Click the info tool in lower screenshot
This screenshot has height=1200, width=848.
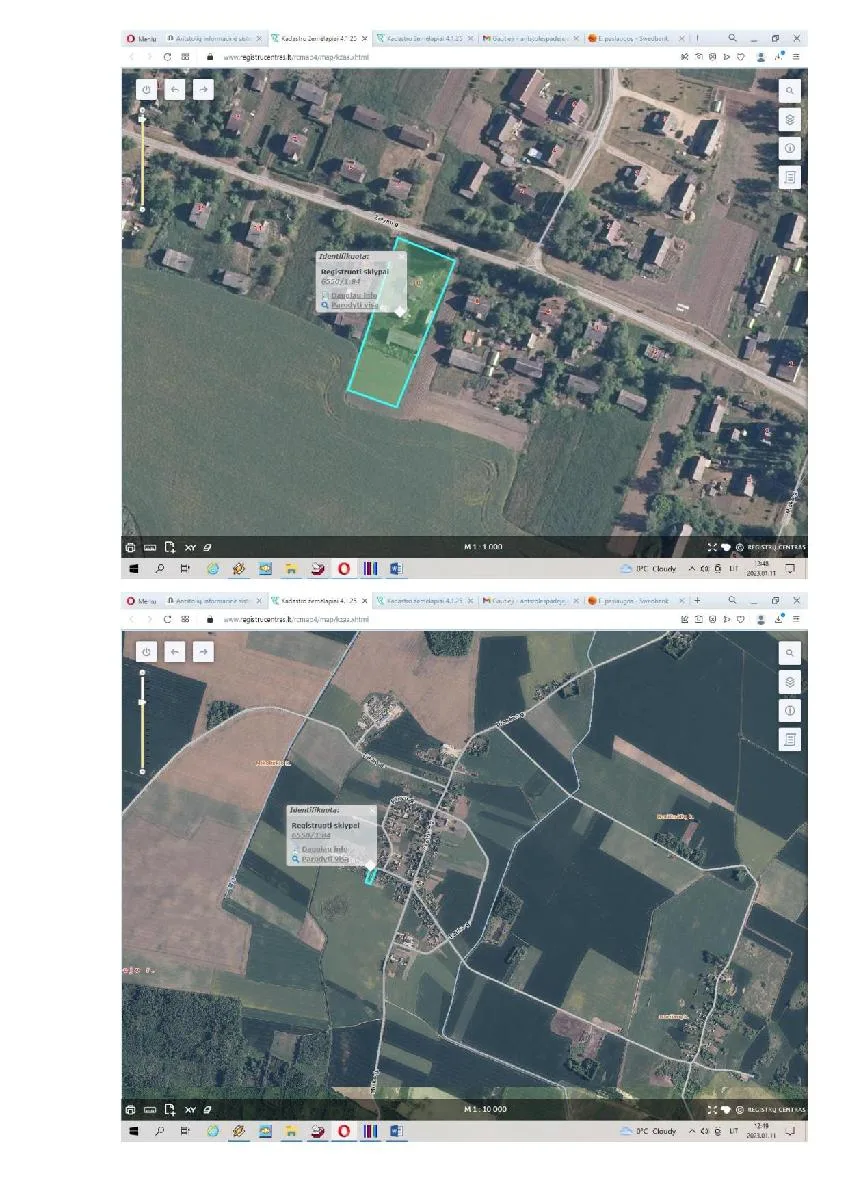coord(790,711)
